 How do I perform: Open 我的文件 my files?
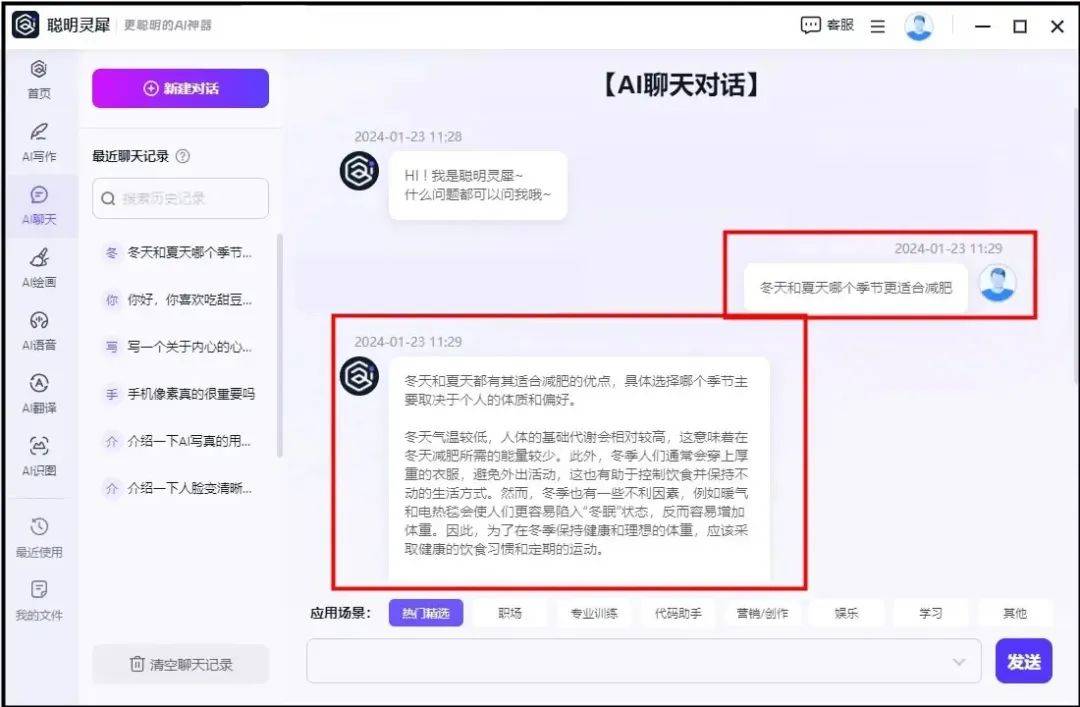click(39, 600)
